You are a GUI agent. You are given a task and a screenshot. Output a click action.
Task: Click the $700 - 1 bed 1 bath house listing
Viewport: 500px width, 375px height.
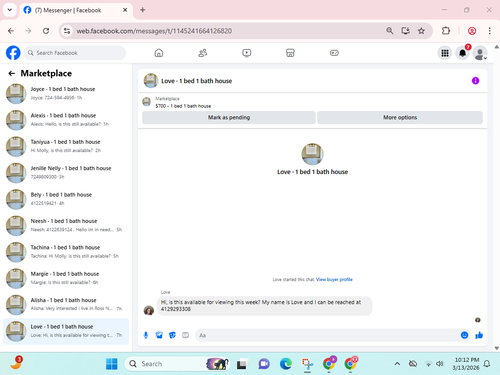click(x=183, y=106)
